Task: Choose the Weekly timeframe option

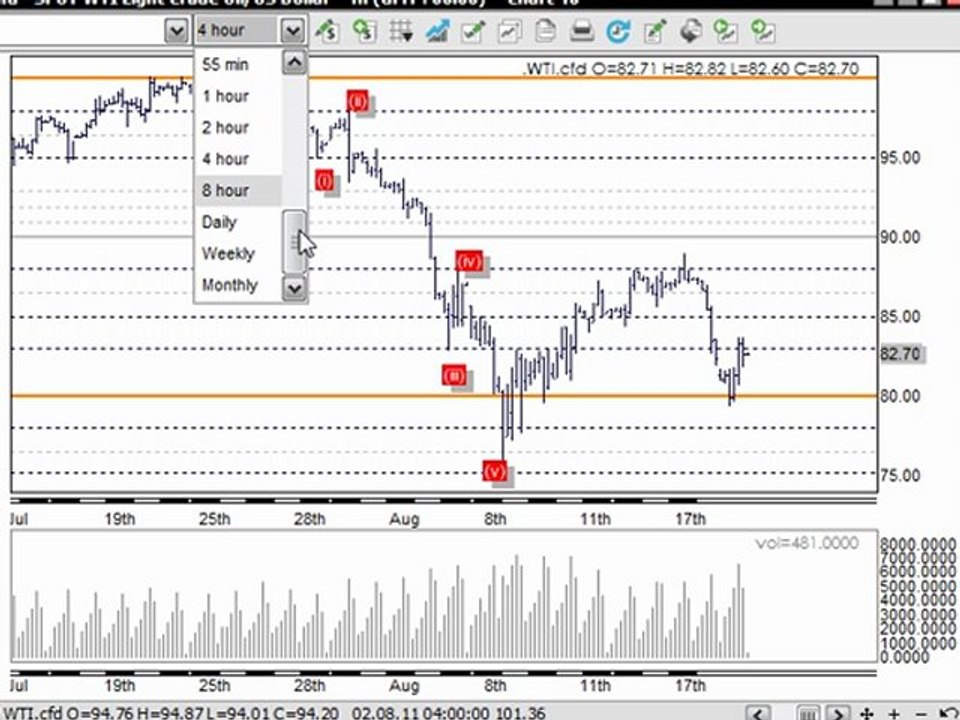Action: coord(238,253)
